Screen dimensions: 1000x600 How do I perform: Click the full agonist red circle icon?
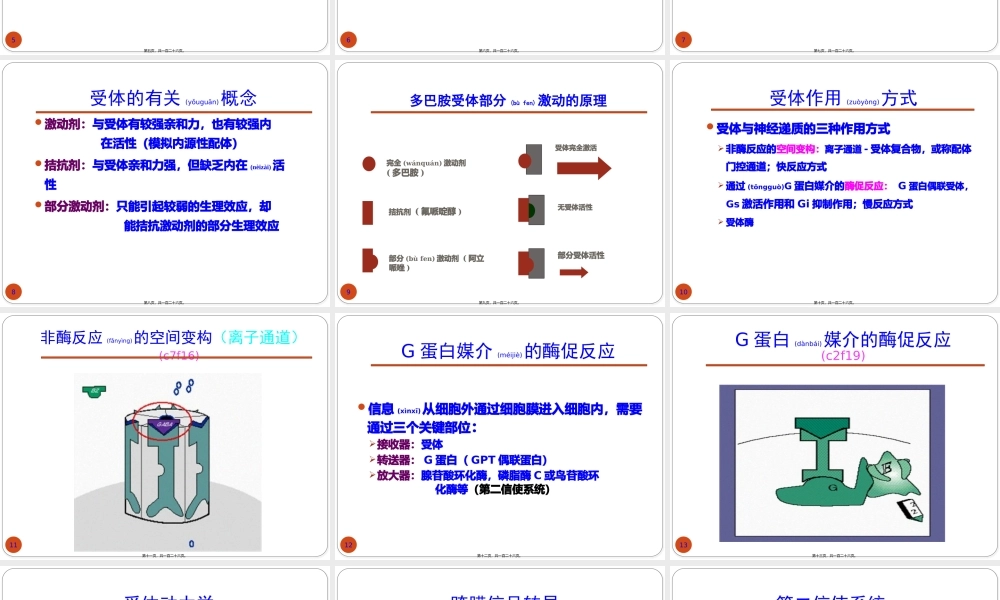(368, 162)
